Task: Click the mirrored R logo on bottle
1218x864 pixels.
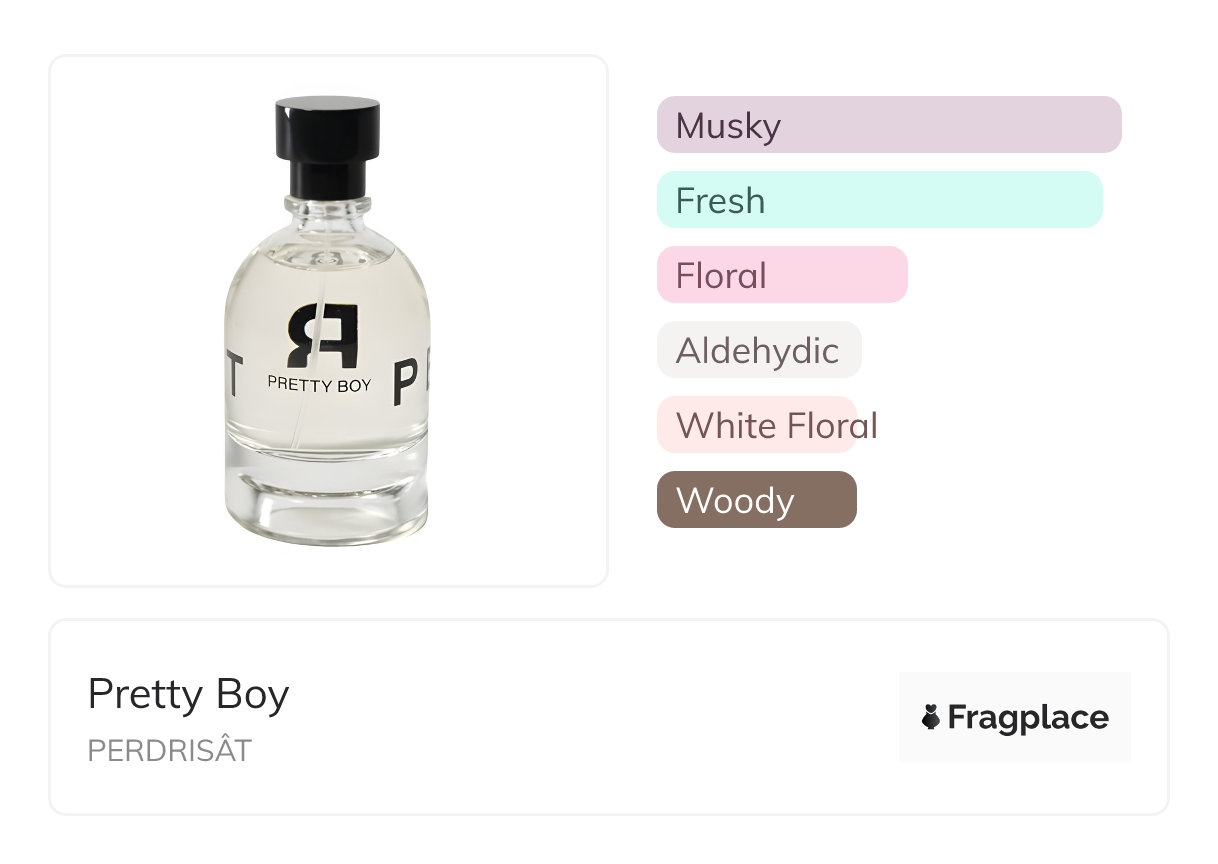Action: (x=322, y=337)
